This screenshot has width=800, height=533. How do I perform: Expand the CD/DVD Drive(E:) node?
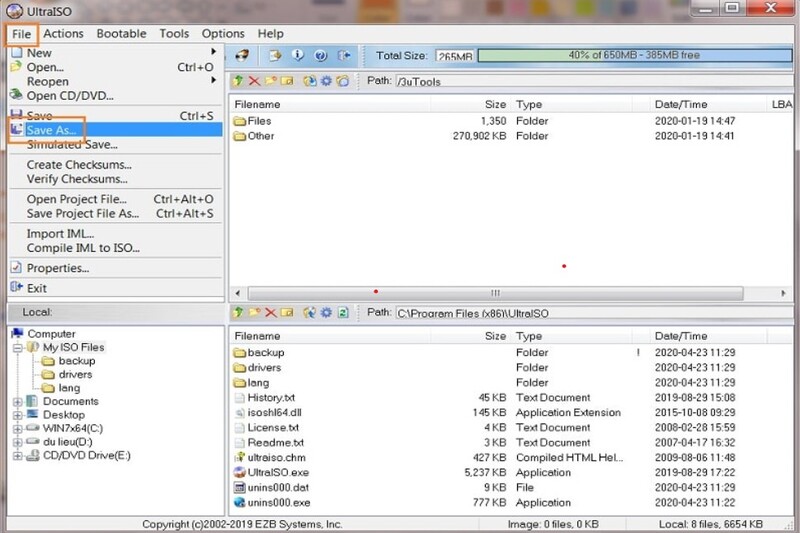pyautogui.click(x=18, y=456)
